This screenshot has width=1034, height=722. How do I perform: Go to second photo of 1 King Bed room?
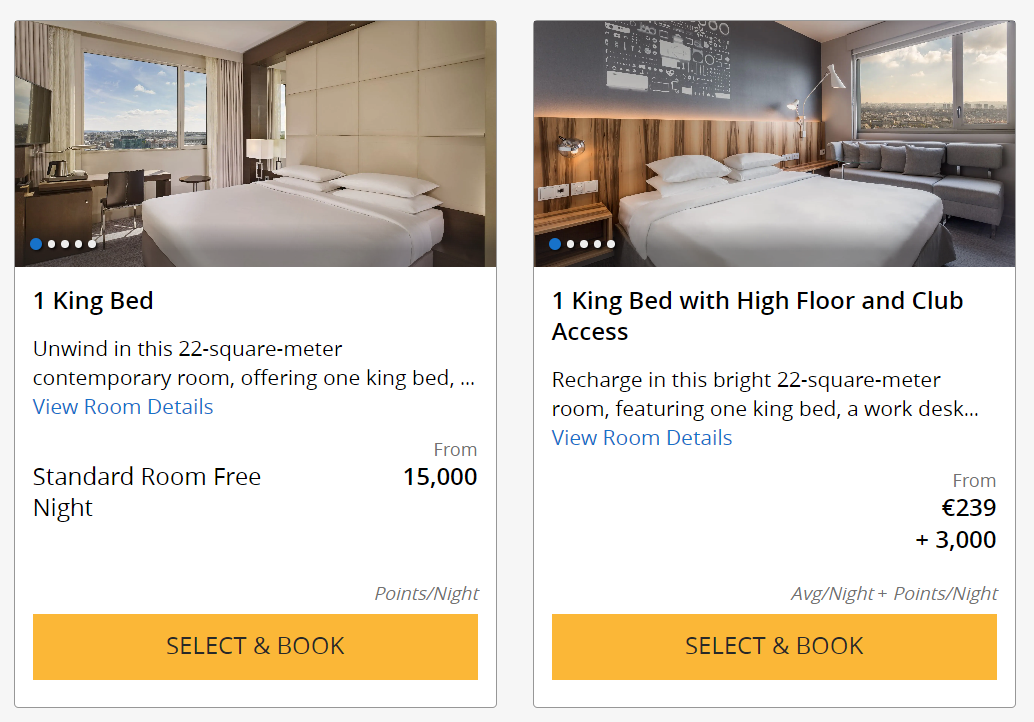(51, 243)
